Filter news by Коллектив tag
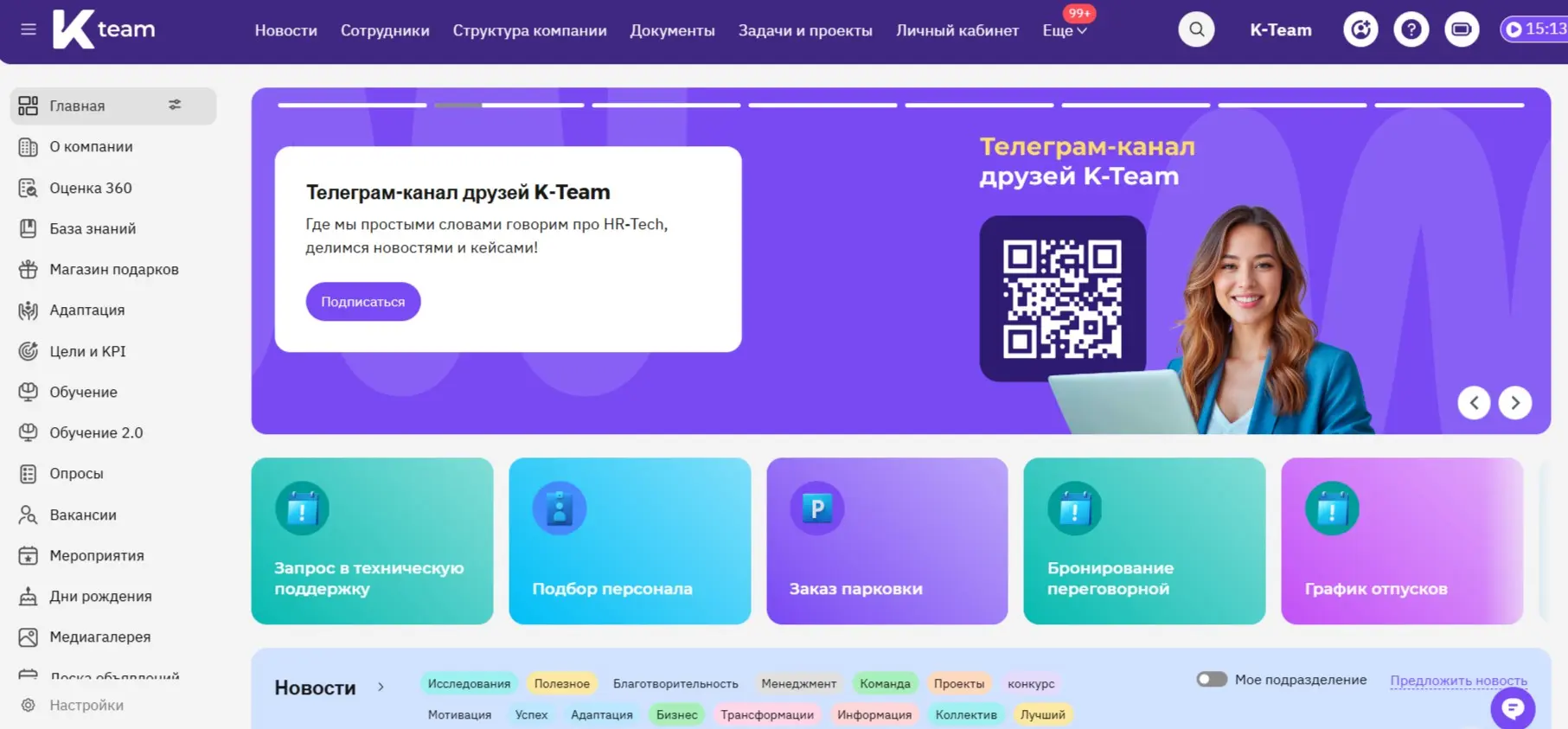 (x=966, y=714)
